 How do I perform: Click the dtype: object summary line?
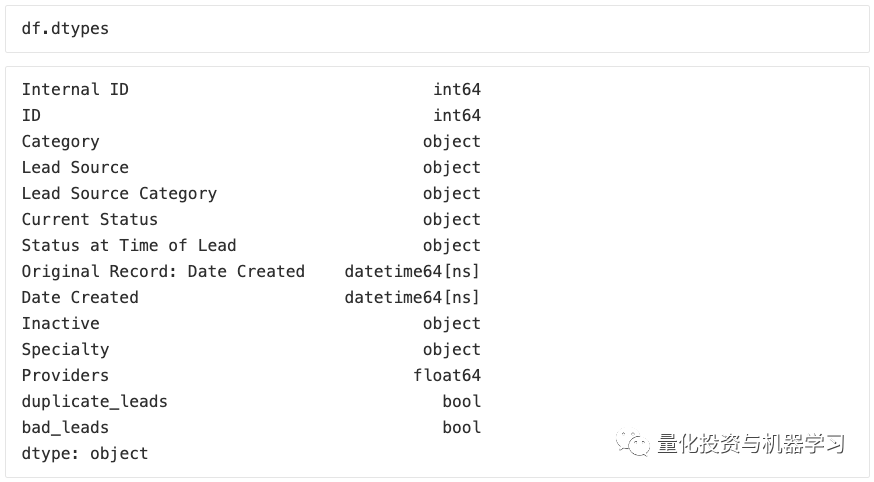coord(85,454)
